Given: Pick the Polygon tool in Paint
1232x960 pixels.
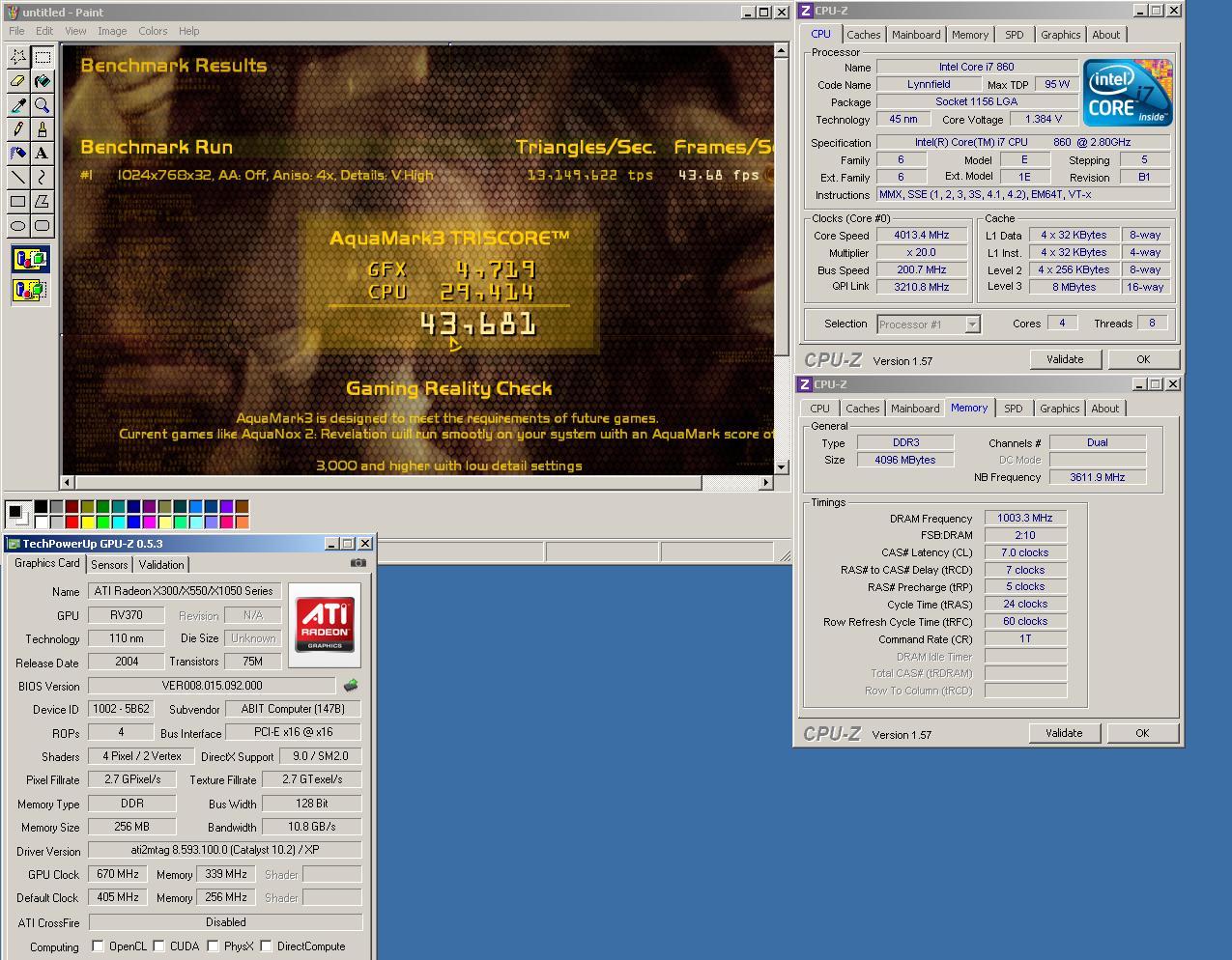Looking at the screenshot, I should coord(43,201).
